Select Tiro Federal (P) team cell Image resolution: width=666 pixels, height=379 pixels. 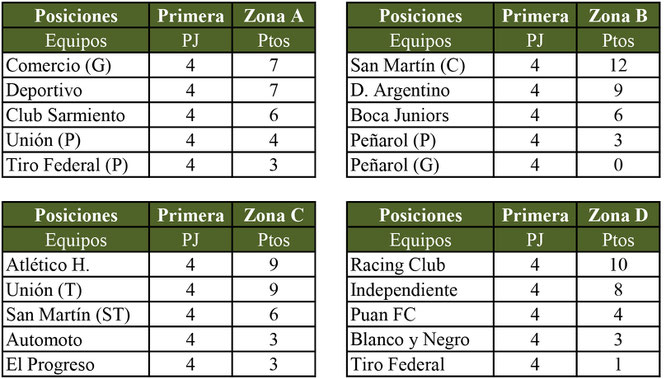point(76,165)
